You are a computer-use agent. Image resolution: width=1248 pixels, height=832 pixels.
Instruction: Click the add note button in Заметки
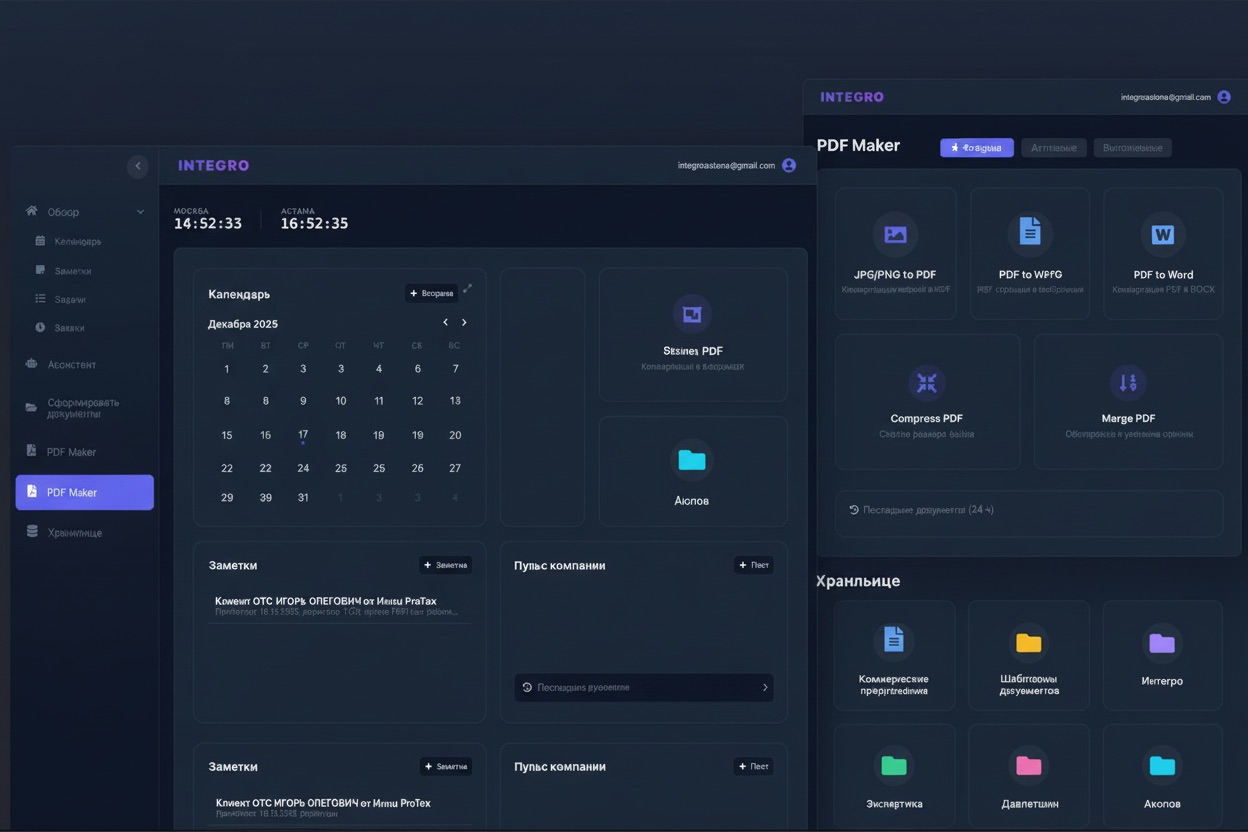click(x=445, y=565)
